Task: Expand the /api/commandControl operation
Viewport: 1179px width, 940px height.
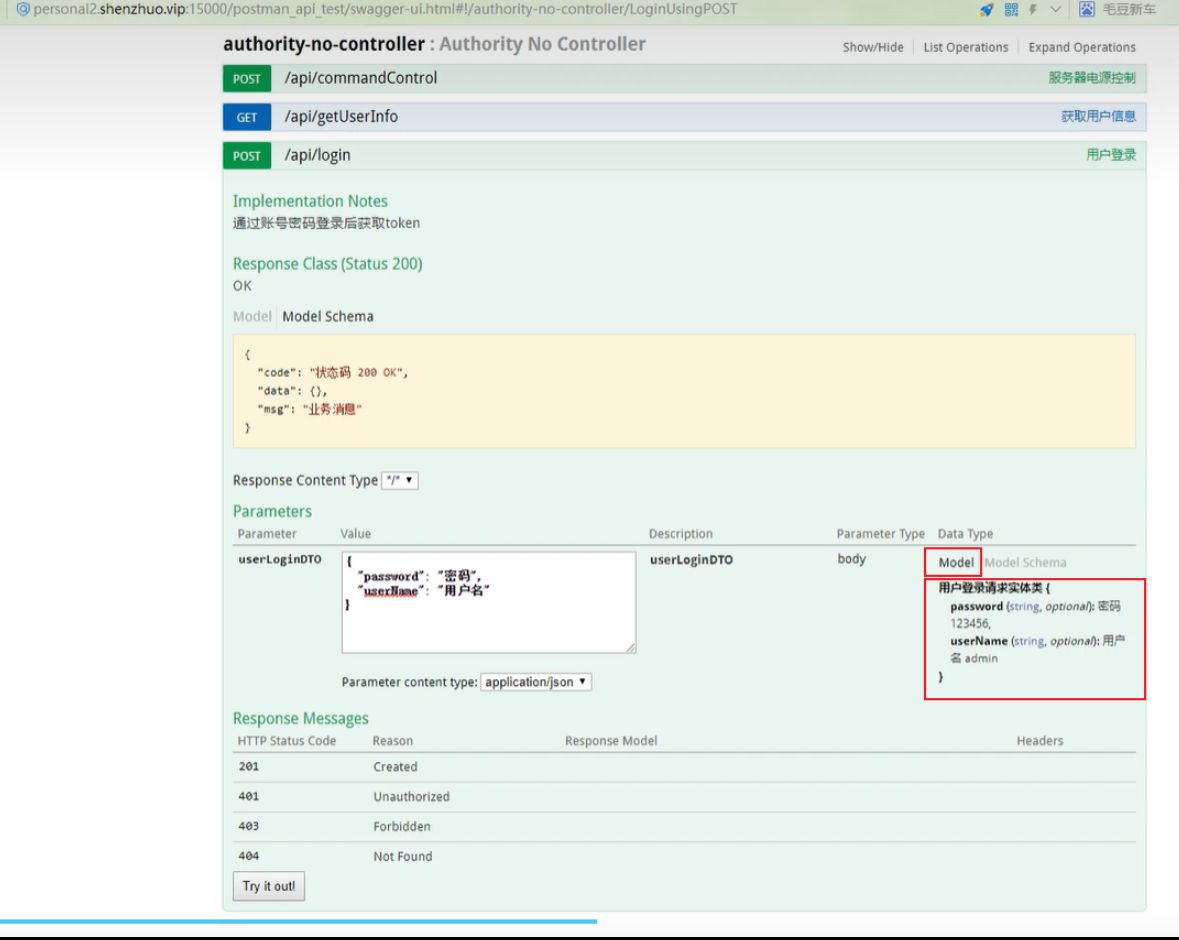Action: (x=361, y=78)
